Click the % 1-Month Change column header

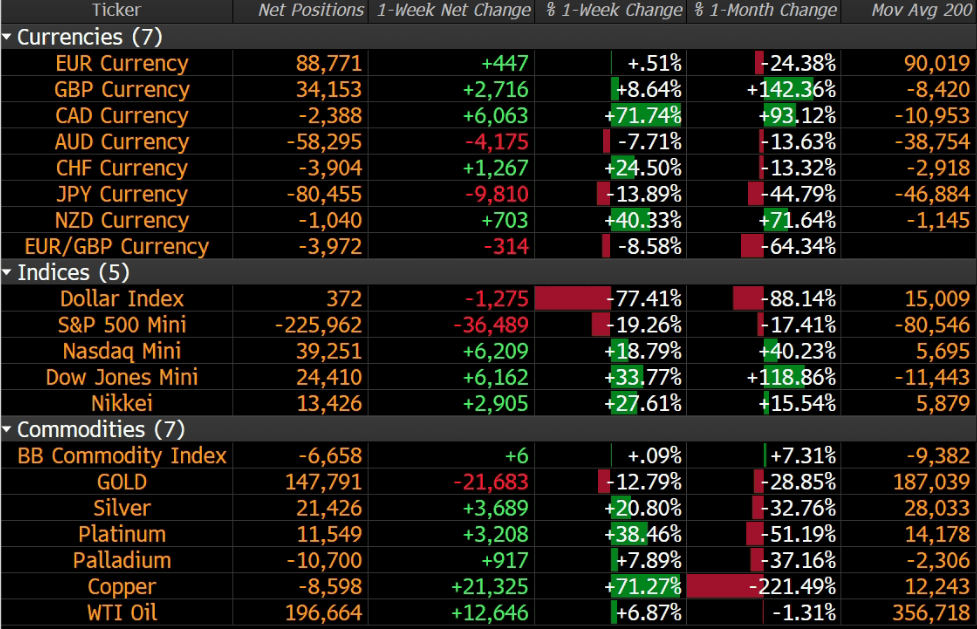762,11
